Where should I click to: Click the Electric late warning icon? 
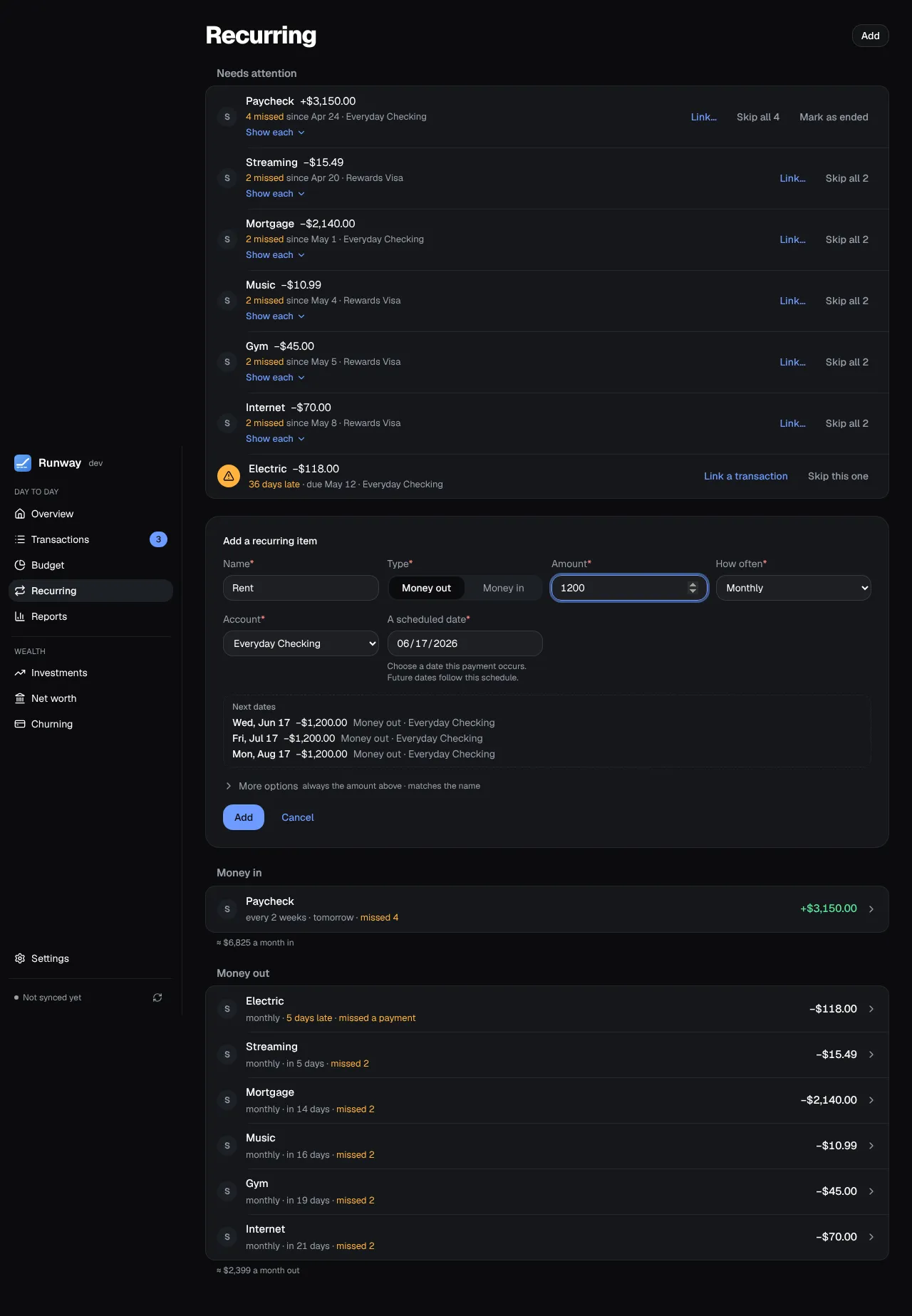click(x=228, y=476)
